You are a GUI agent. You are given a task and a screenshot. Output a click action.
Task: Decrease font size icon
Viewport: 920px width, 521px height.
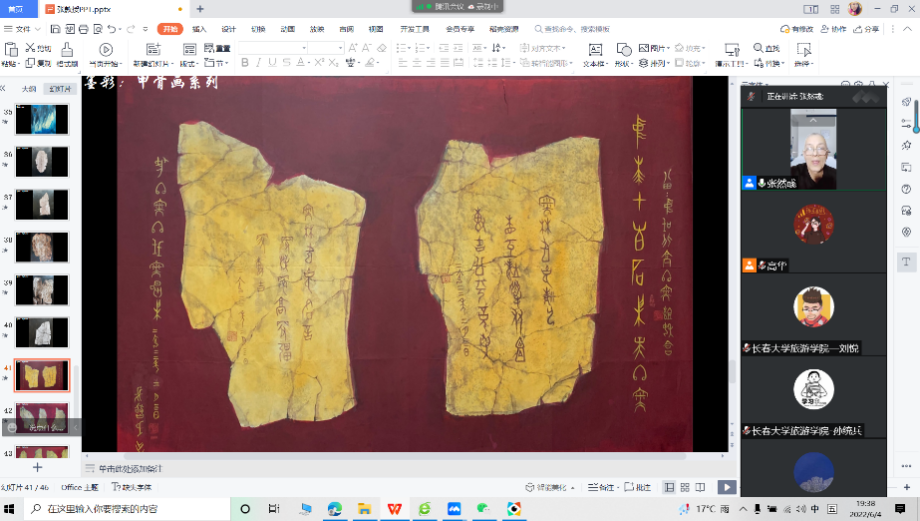[x=367, y=48]
